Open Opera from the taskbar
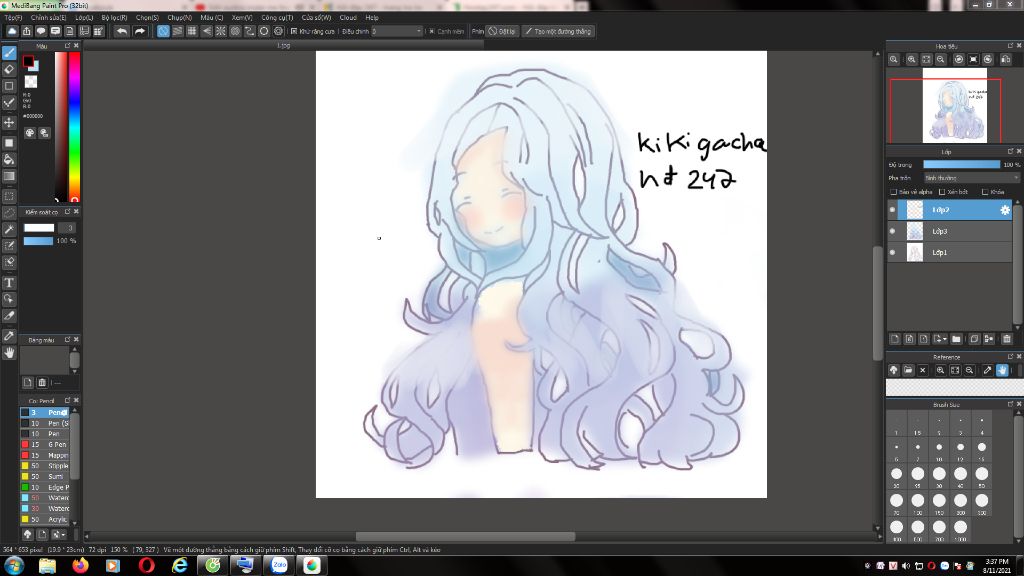1024x576 pixels. click(x=147, y=566)
